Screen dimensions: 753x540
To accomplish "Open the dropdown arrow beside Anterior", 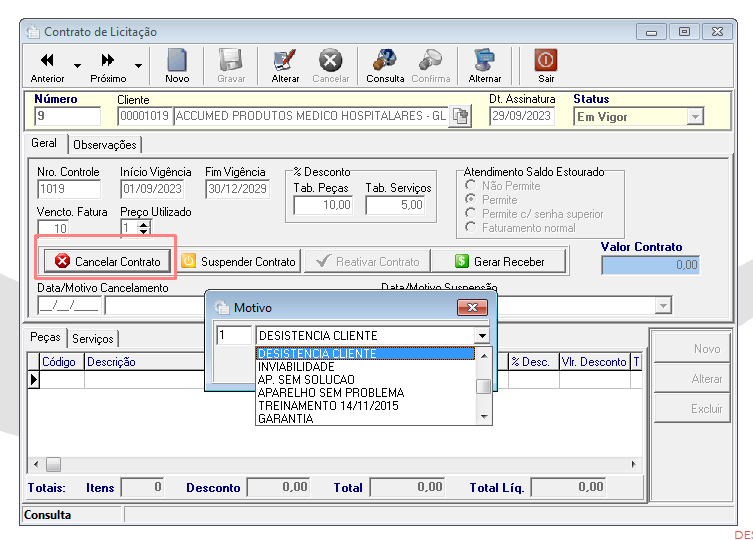I will pos(77,66).
